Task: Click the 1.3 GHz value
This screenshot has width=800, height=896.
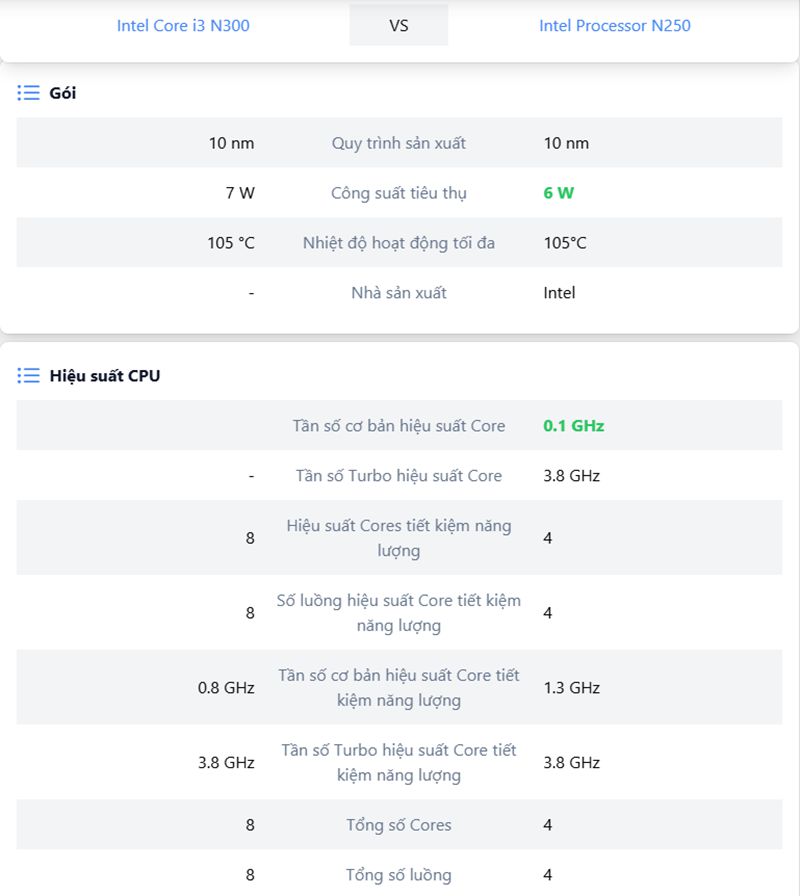Action: pos(571,688)
